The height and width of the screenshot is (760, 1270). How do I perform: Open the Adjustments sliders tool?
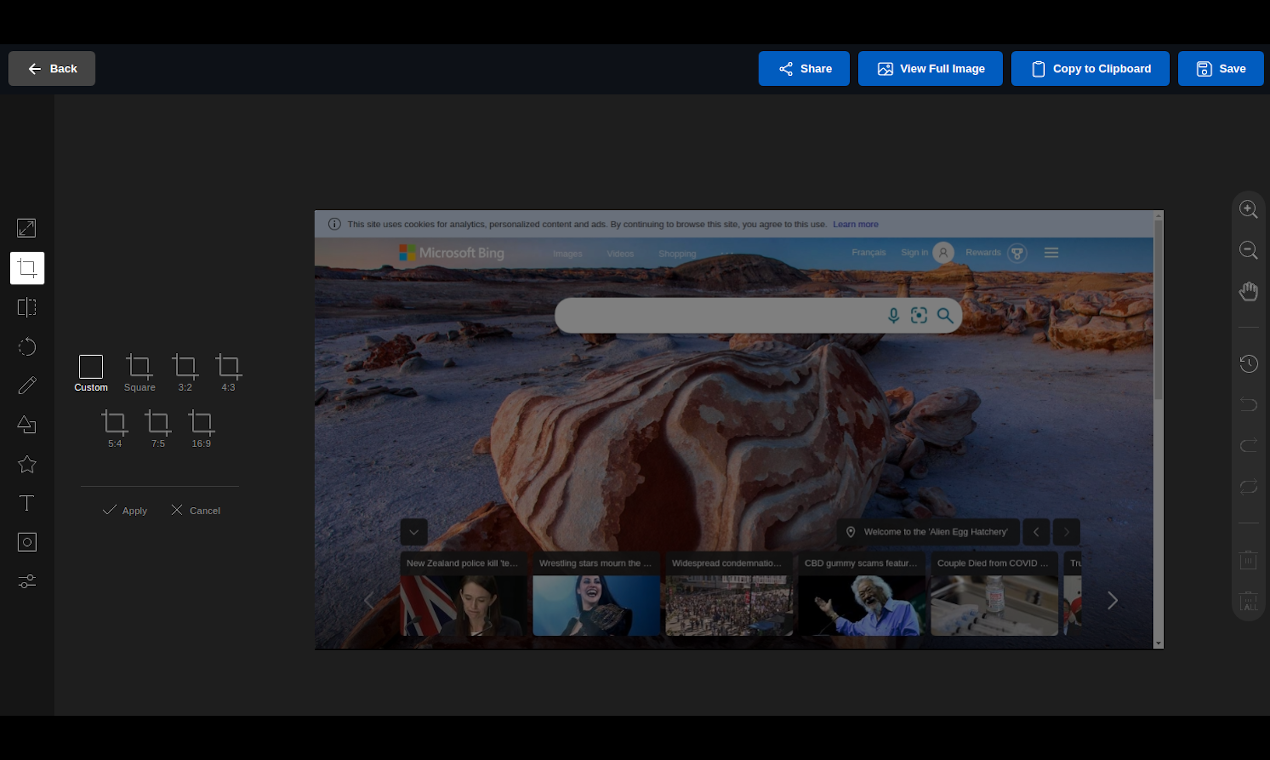coord(27,581)
